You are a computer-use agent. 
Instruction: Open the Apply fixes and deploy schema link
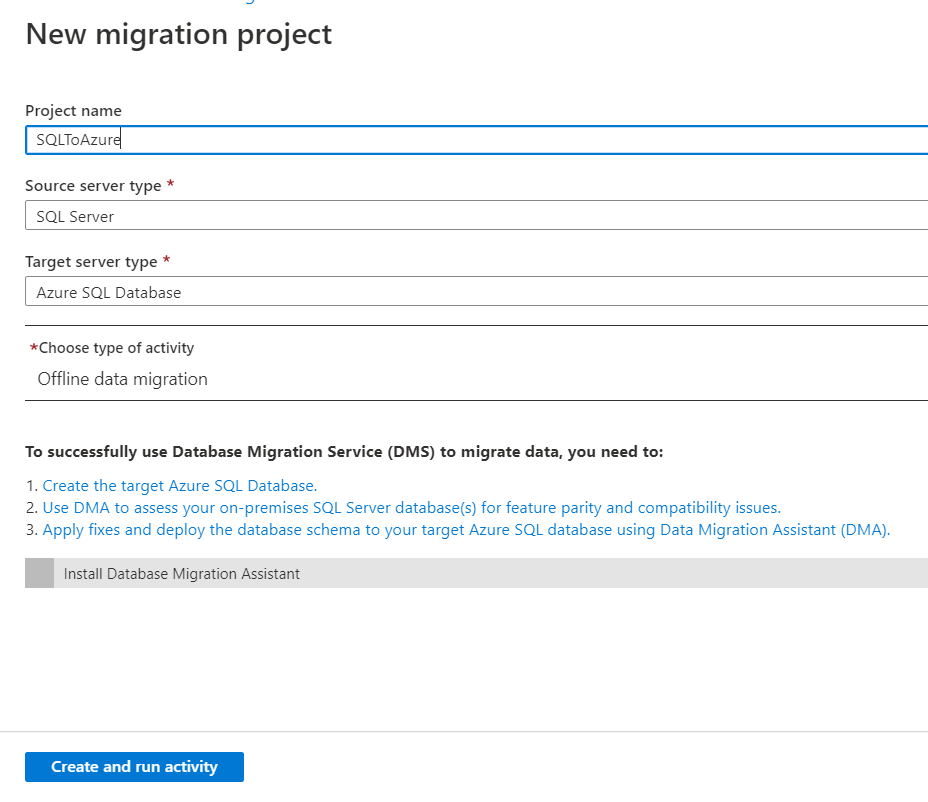pos(465,529)
